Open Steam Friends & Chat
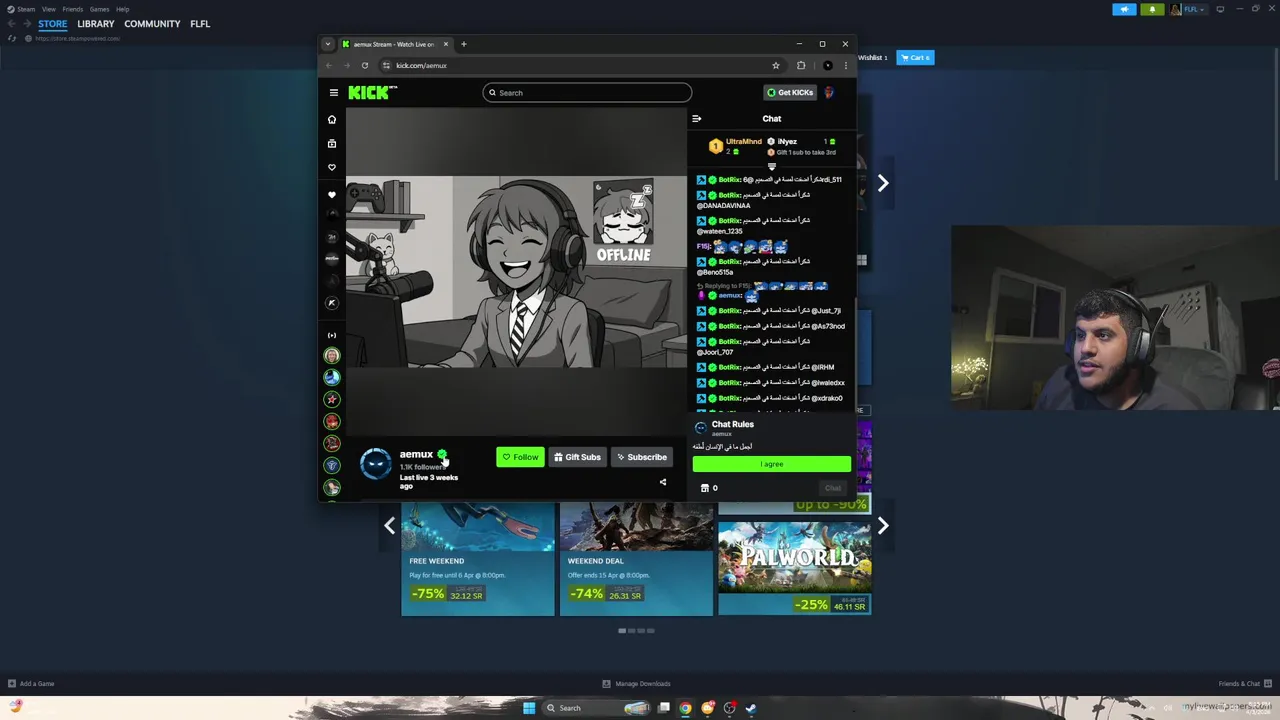Viewport: 1280px width, 720px height. 1245,684
